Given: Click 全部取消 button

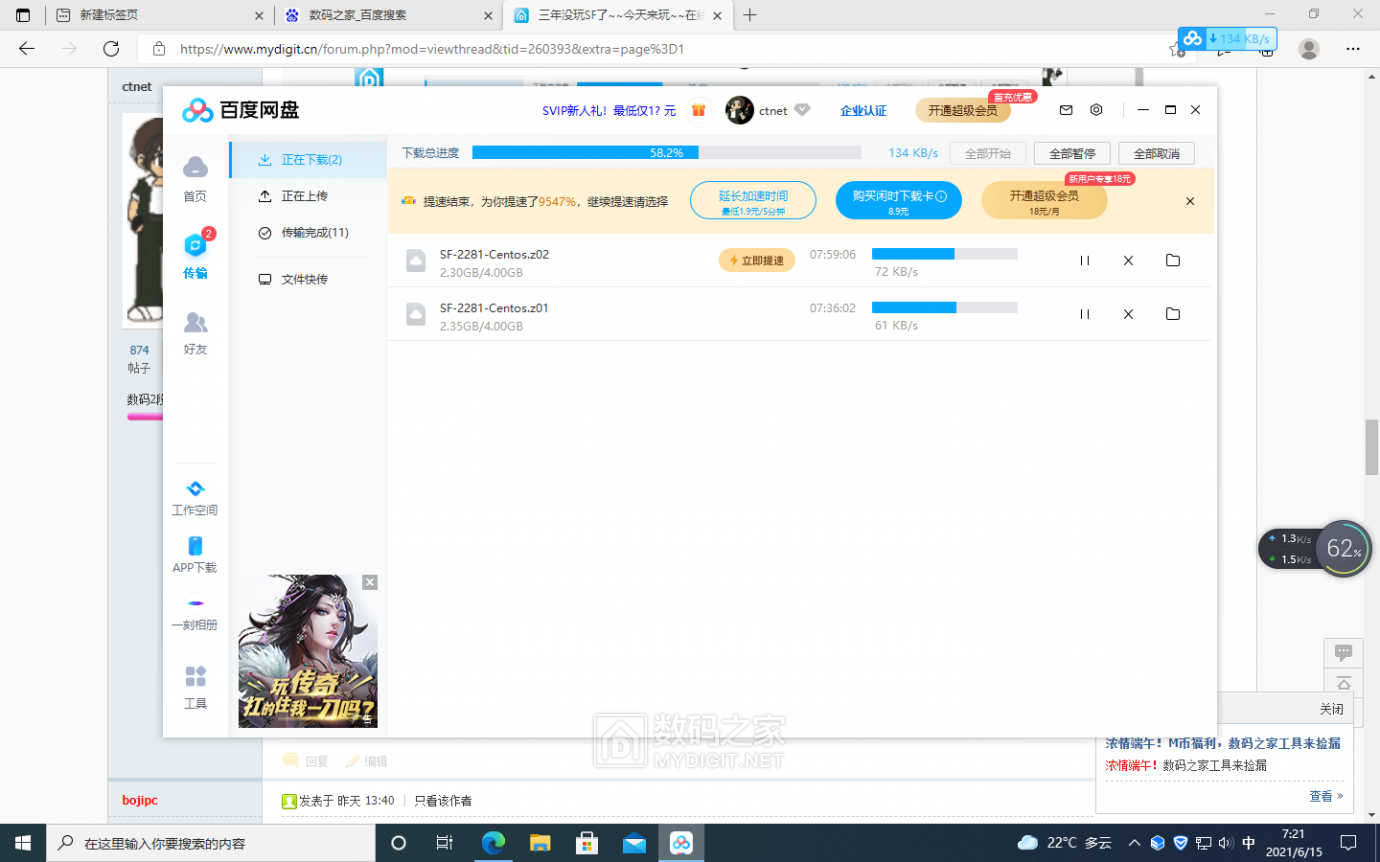Looking at the screenshot, I should click(1156, 154).
